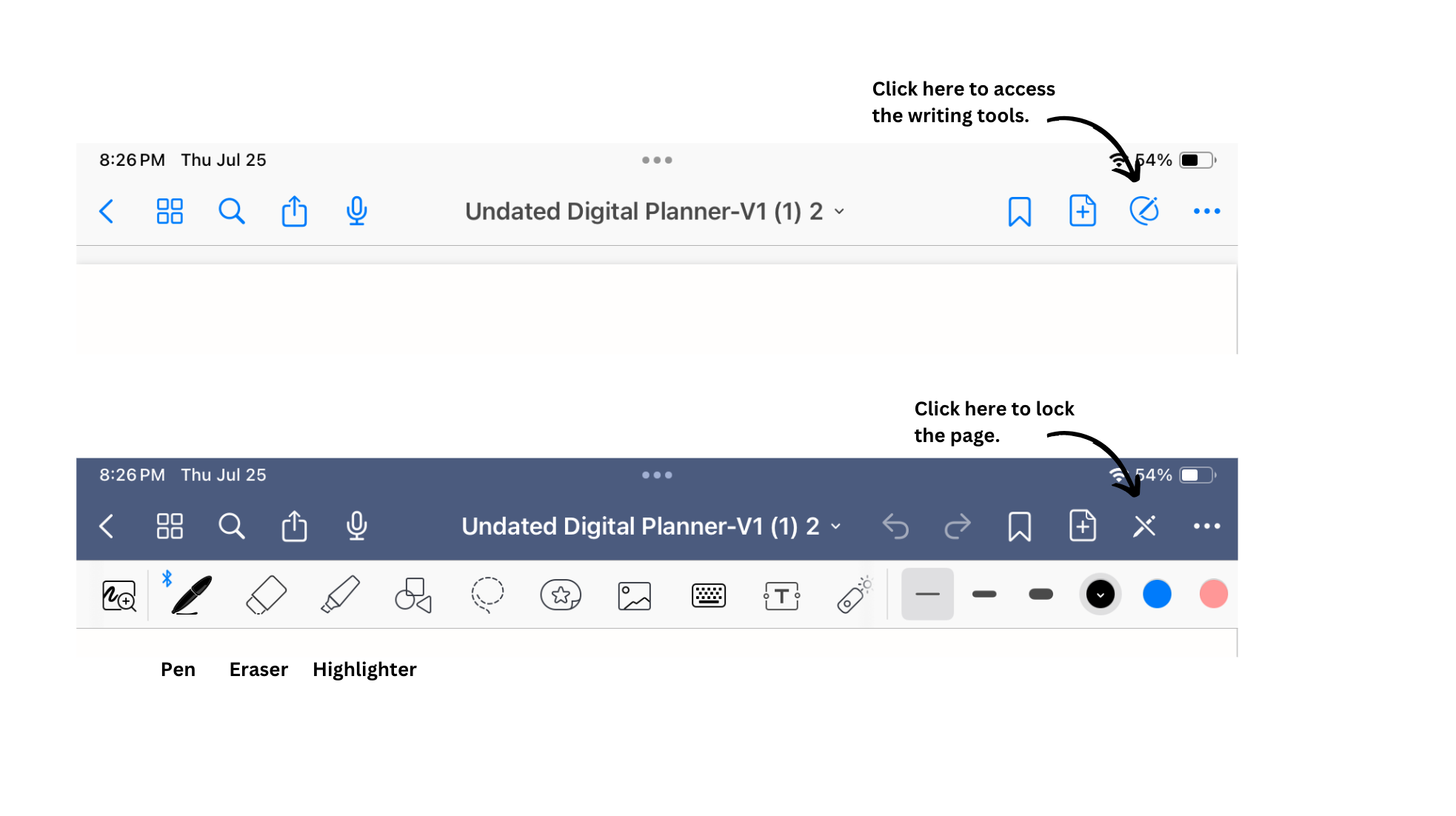This screenshot has height=816, width=1456.
Task: Select the blue color swatch
Action: point(1157,594)
